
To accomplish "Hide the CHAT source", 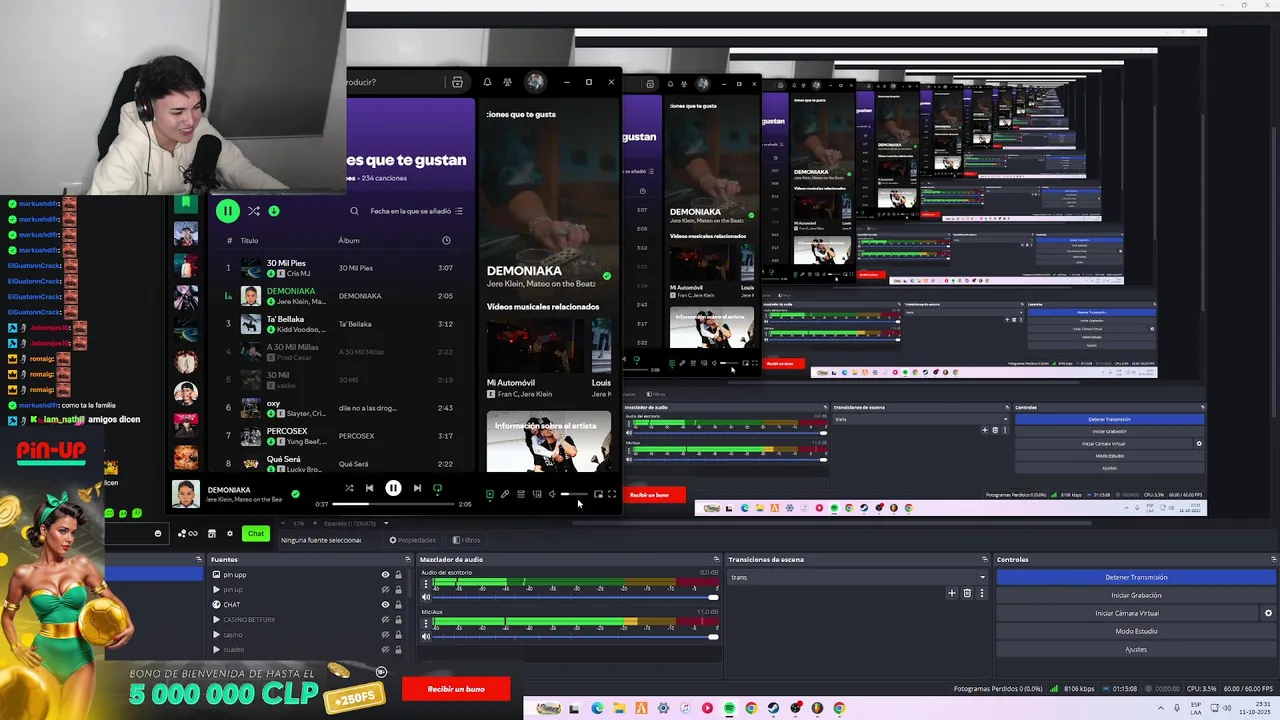I will [x=385, y=605].
